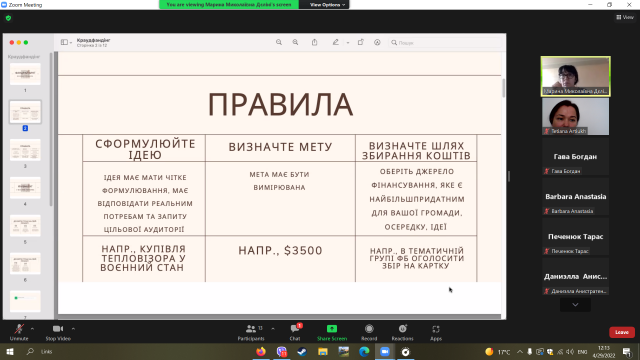Click the sidebar thumbnail scrollbar
The image size is (640, 360).
[x=51, y=129]
